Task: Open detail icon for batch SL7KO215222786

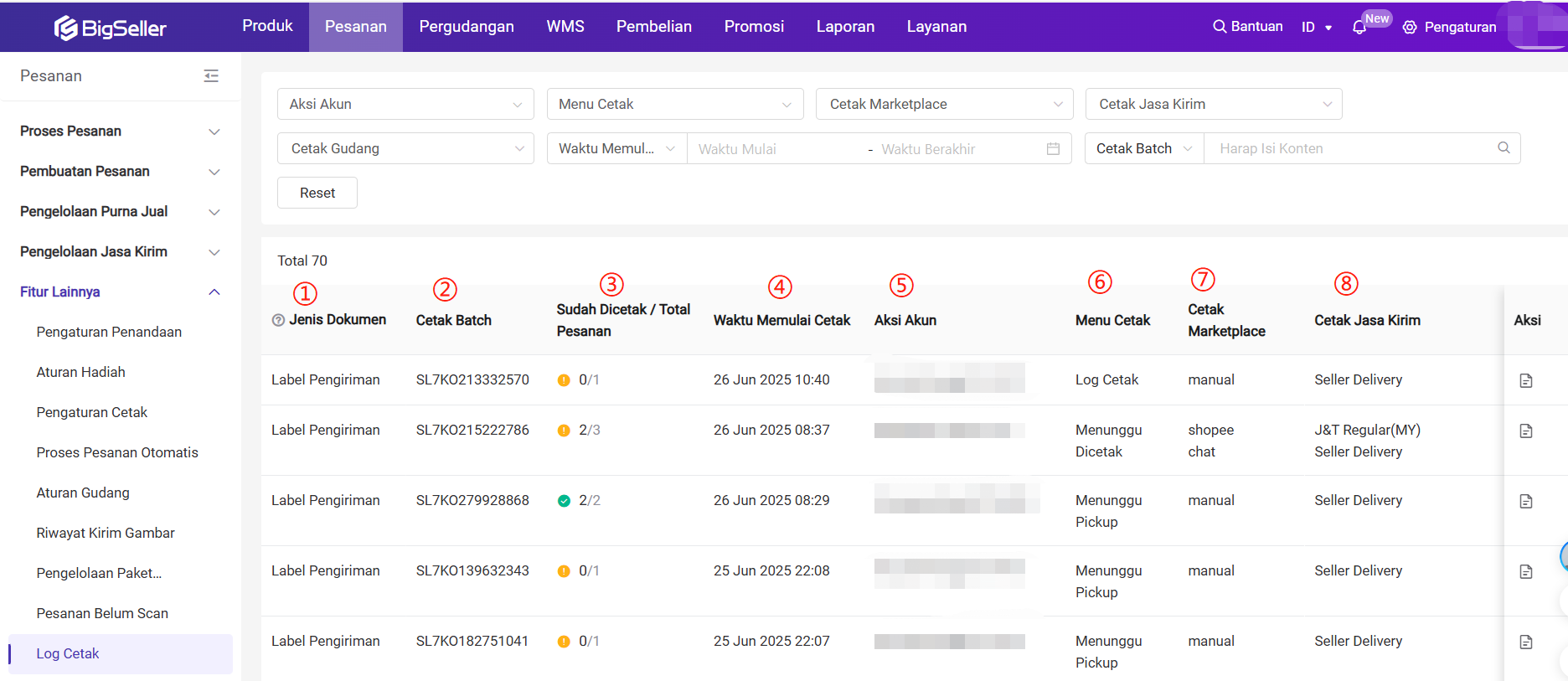Action: pyautogui.click(x=1526, y=431)
